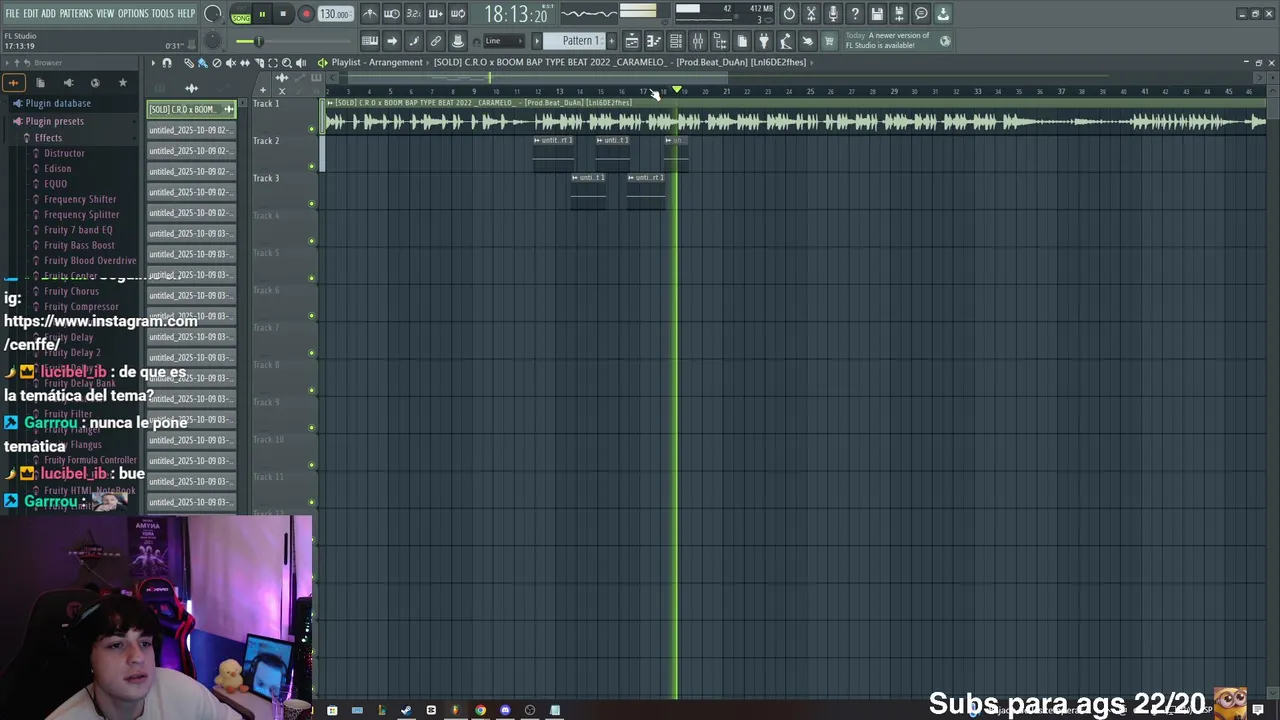Screen dimensions: 1280x720
Task: Mute Track 3 with its green dot
Action: tap(312, 204)
